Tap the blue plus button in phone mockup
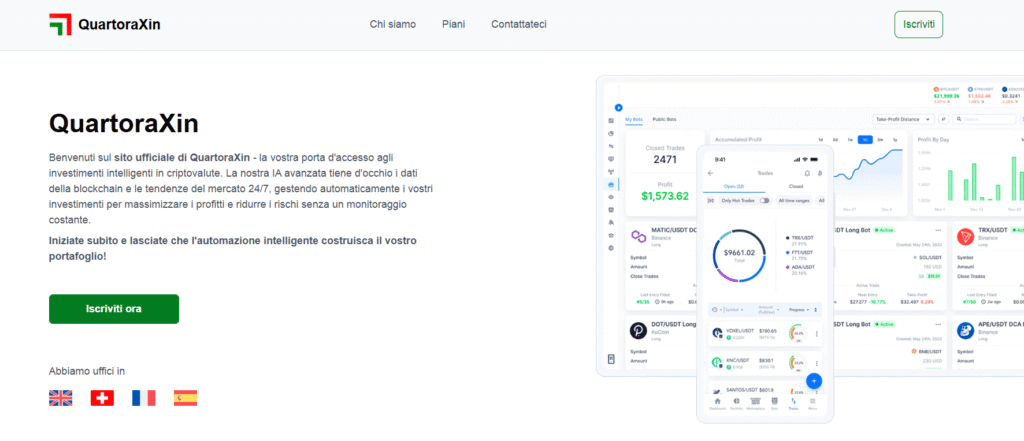1024x441 pixels. (x=813, y=380)
